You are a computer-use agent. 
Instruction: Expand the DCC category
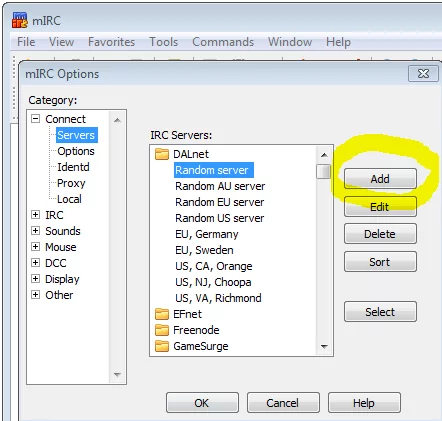(35, 263)
